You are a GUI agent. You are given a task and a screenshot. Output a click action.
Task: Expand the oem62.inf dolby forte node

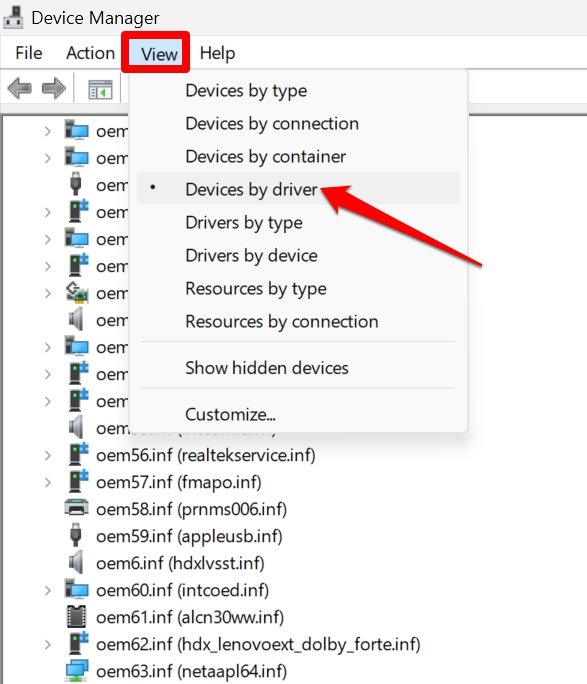48,644
